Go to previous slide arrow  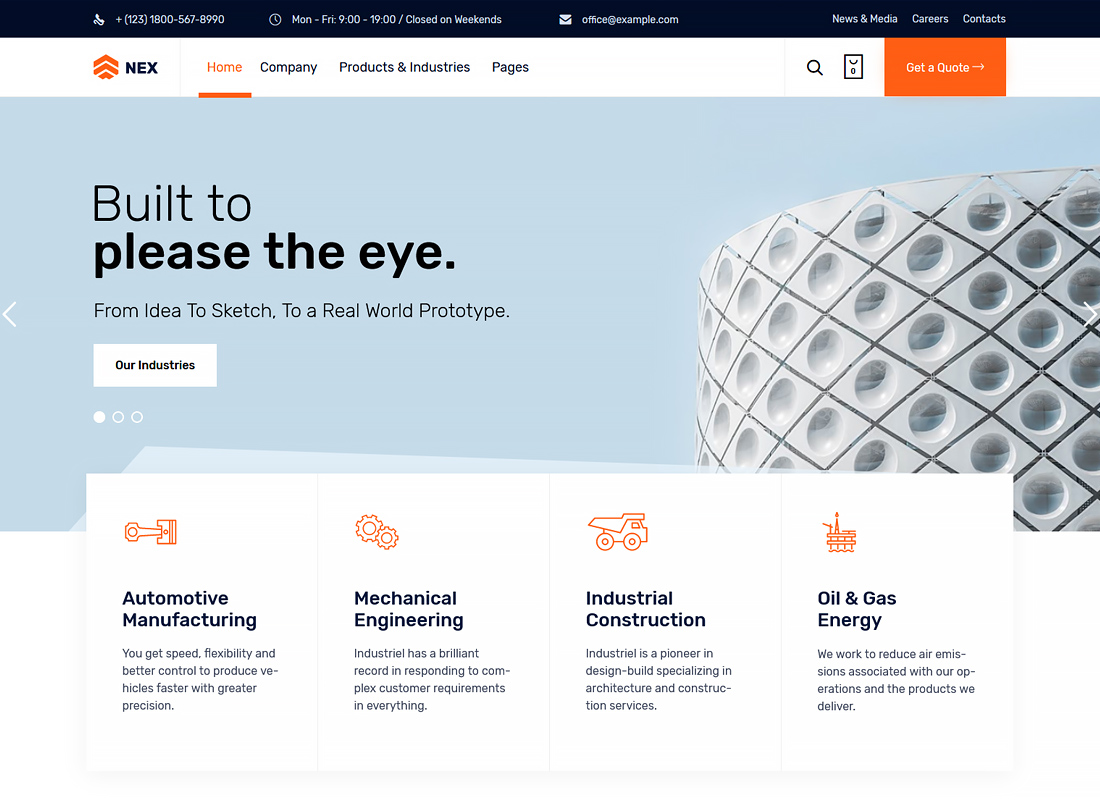pyautogui.click(x=10, y=314)
